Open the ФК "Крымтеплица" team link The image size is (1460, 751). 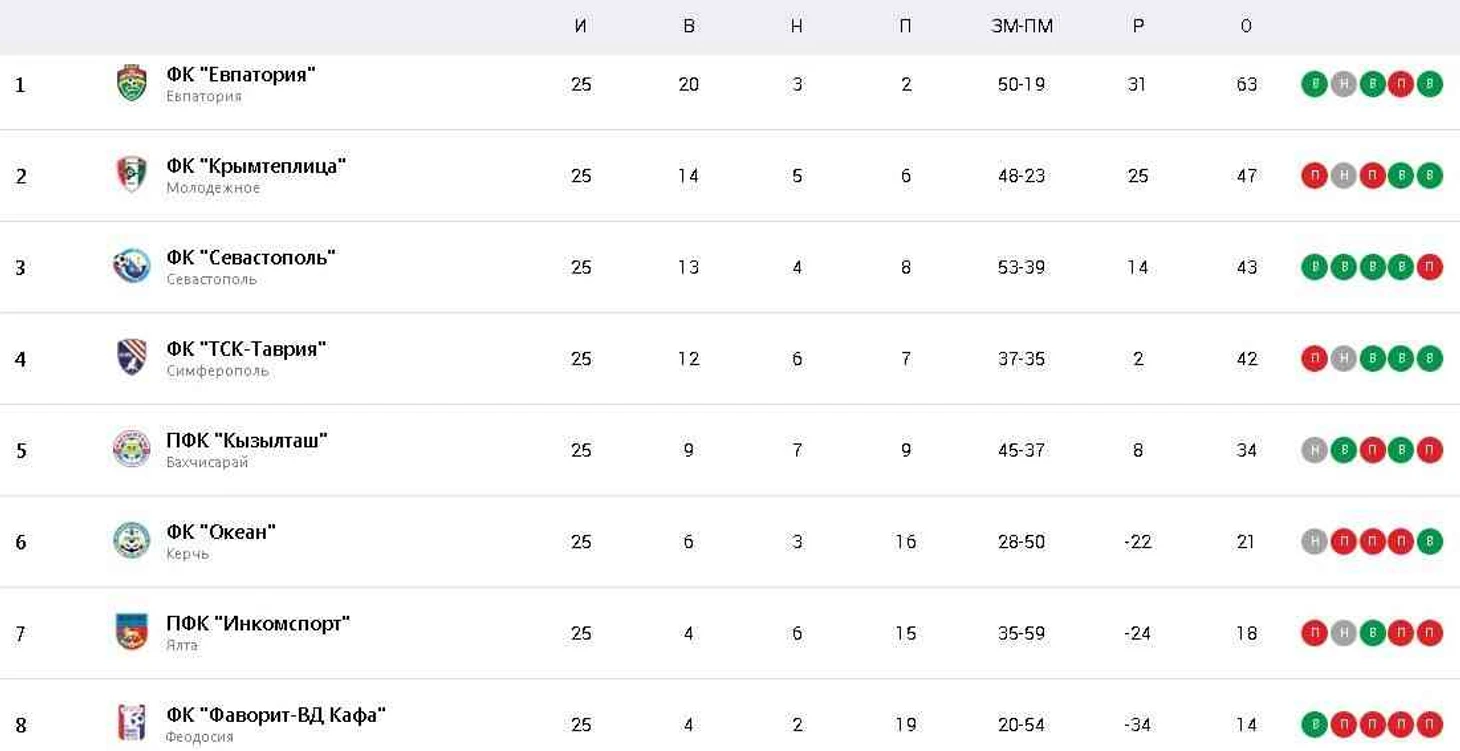256,166
